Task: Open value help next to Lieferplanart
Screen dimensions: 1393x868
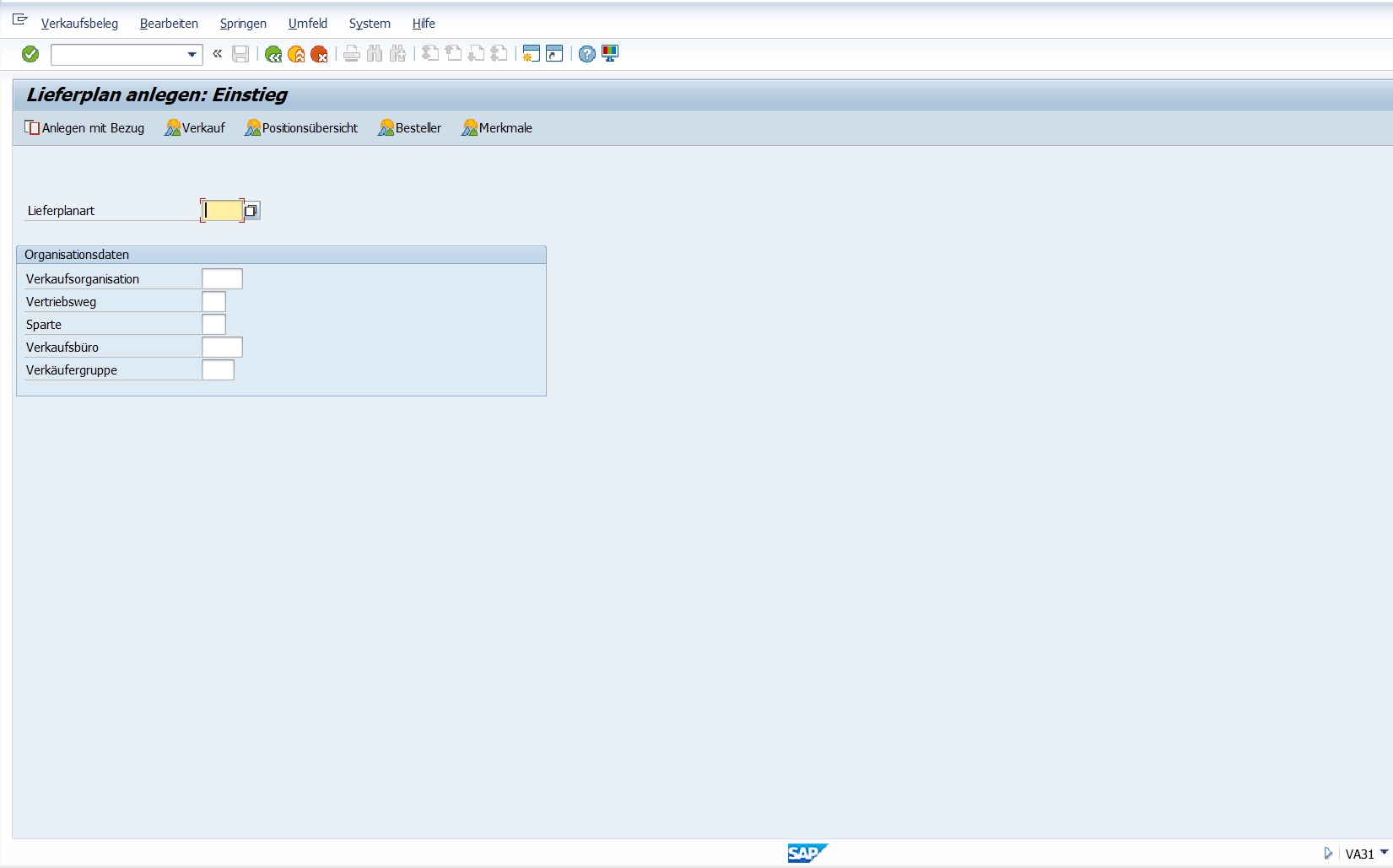Action: coord(251,211)
